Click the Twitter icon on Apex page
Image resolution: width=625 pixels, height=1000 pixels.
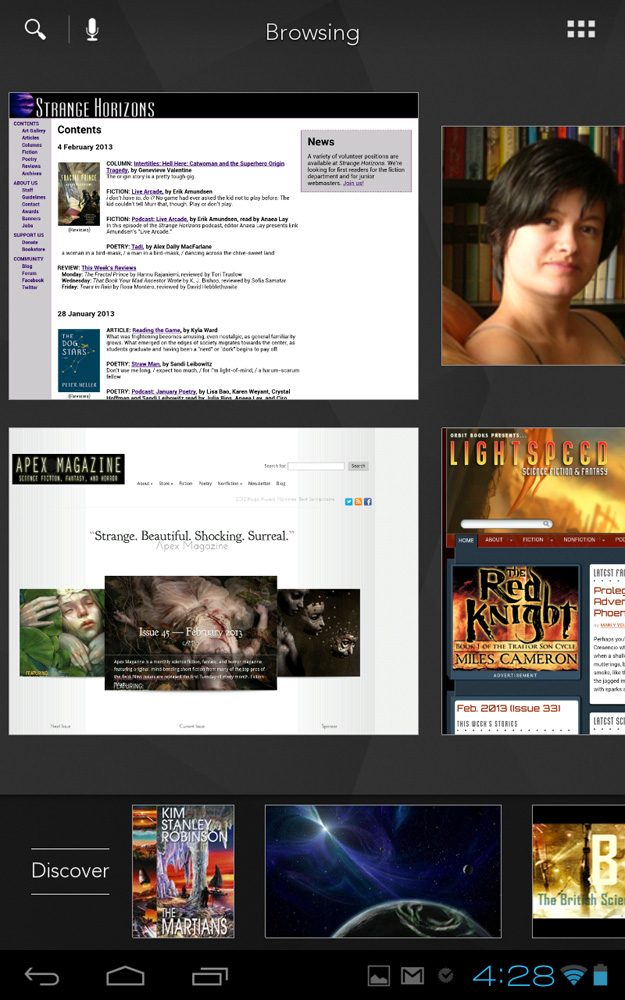349,502
